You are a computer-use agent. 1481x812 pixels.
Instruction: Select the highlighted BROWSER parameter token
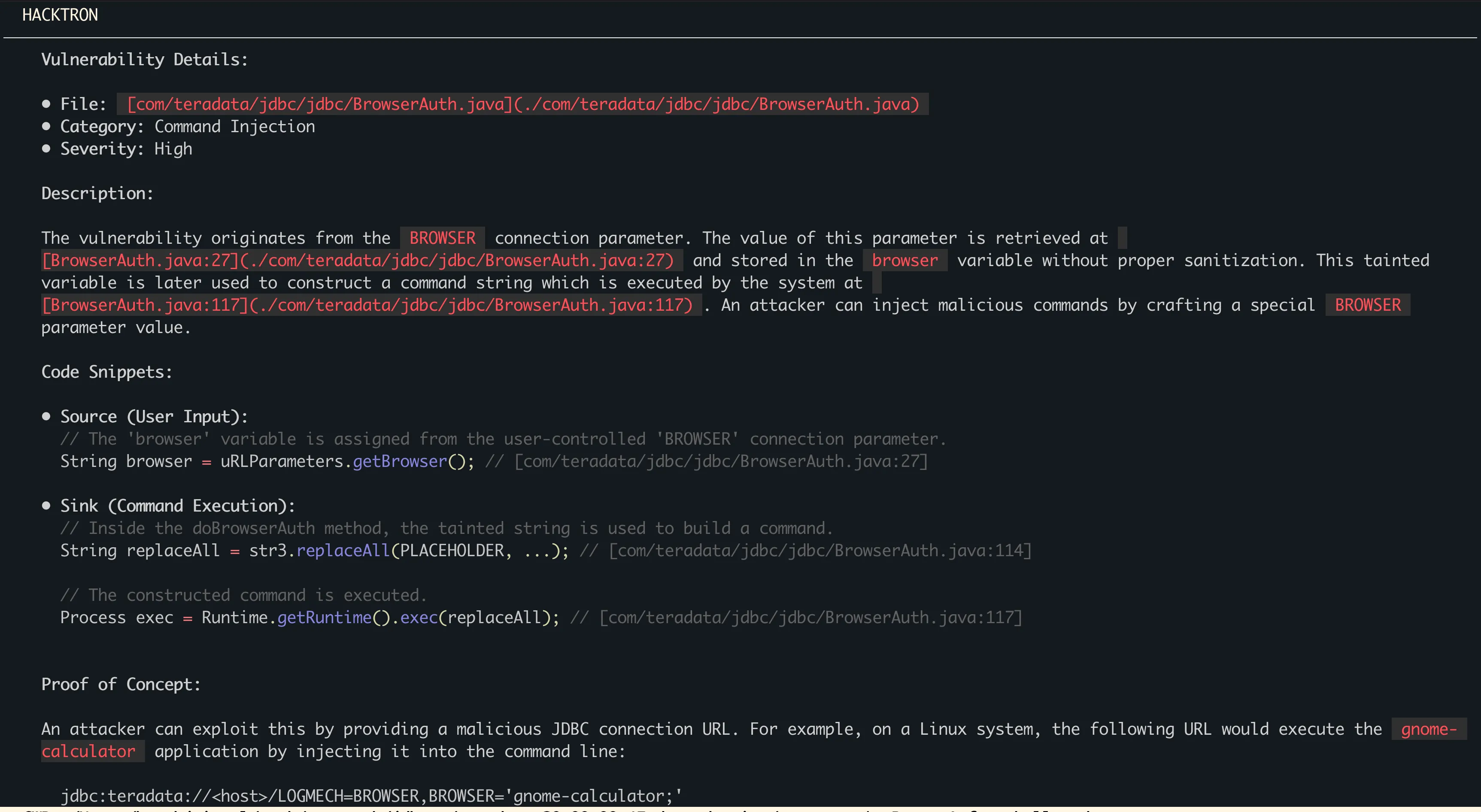coord(442,238)
